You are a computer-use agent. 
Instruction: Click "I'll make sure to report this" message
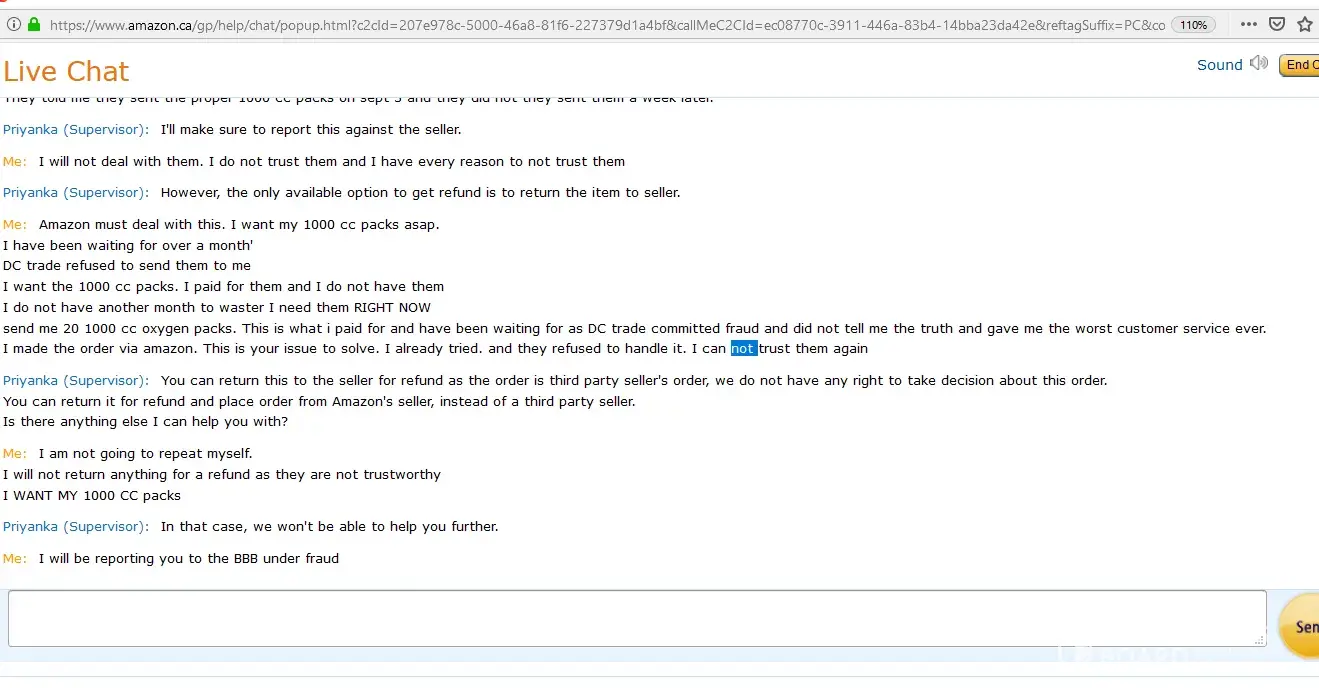click(310, 130)
